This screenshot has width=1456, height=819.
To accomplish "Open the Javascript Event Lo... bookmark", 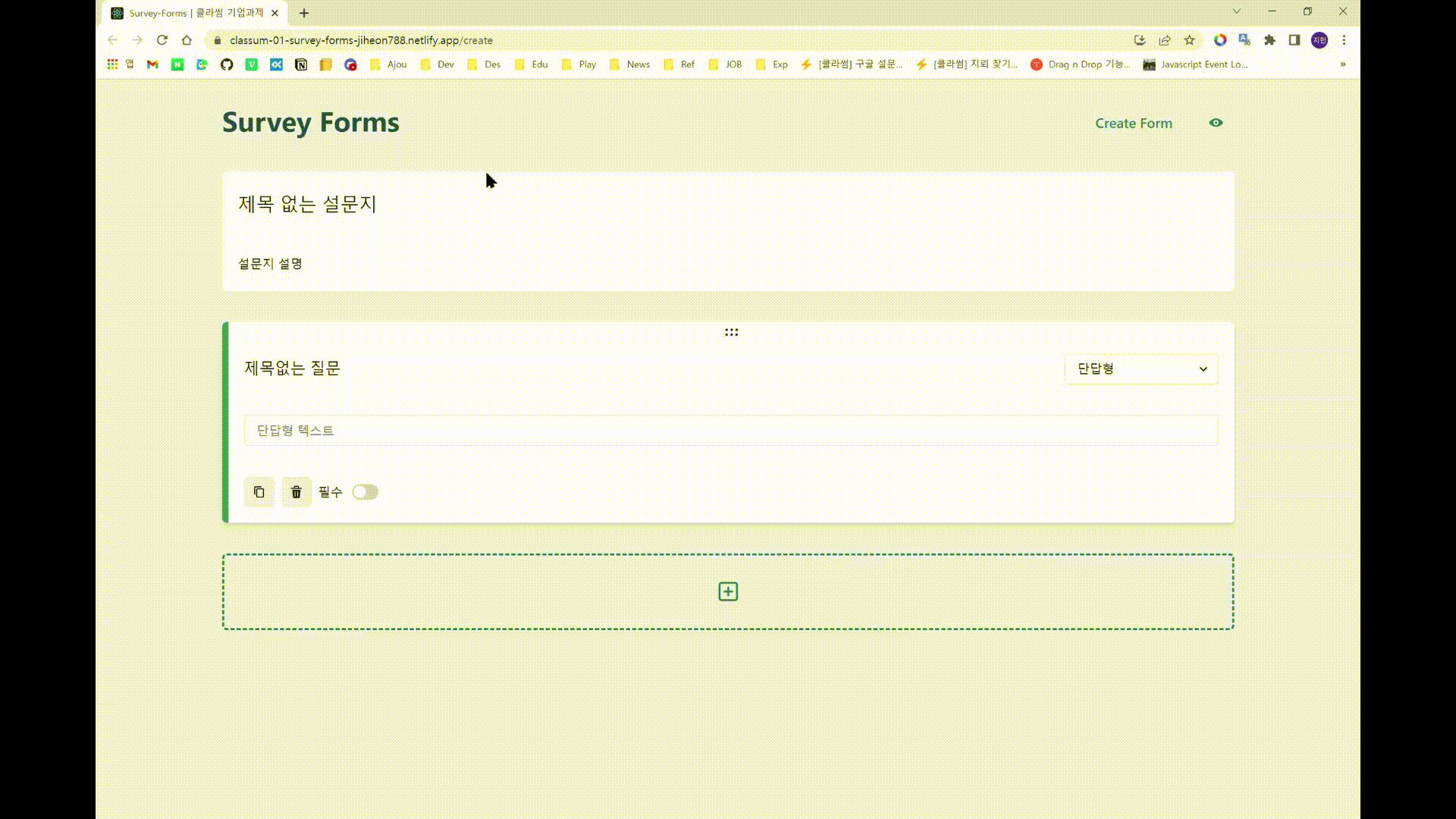I will (1196, 64).
